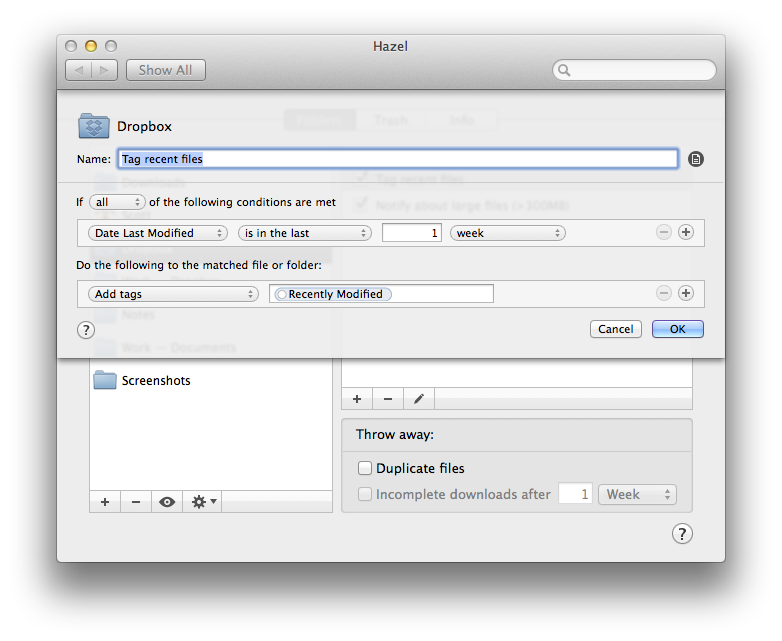Click the yellow minimize window button

pos(91,46)
